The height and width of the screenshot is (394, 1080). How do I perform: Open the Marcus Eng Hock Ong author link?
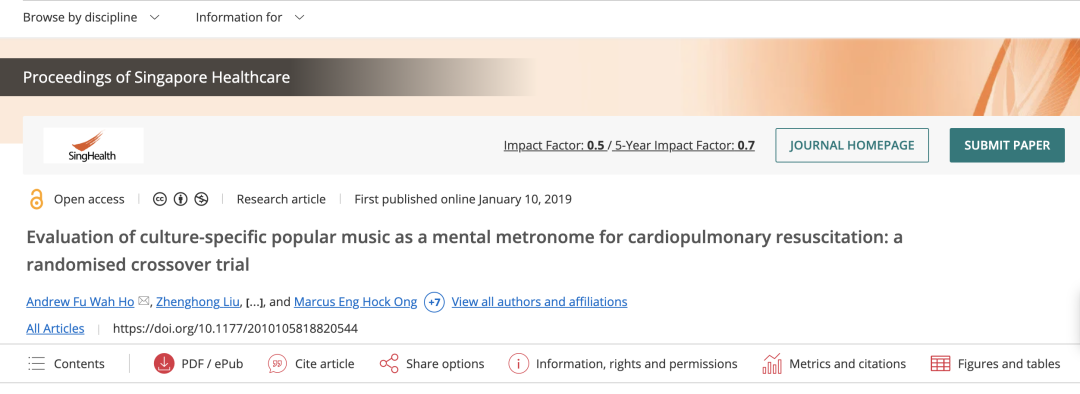(355, 302)
